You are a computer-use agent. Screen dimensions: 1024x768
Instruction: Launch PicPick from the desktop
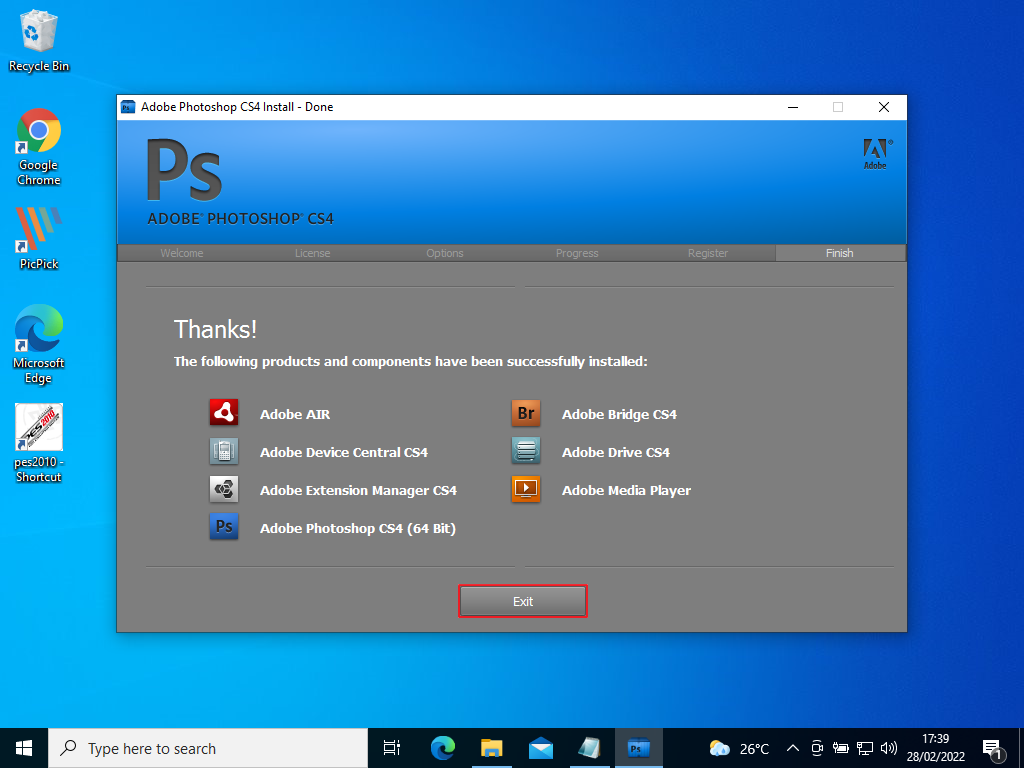pos(38,230)
